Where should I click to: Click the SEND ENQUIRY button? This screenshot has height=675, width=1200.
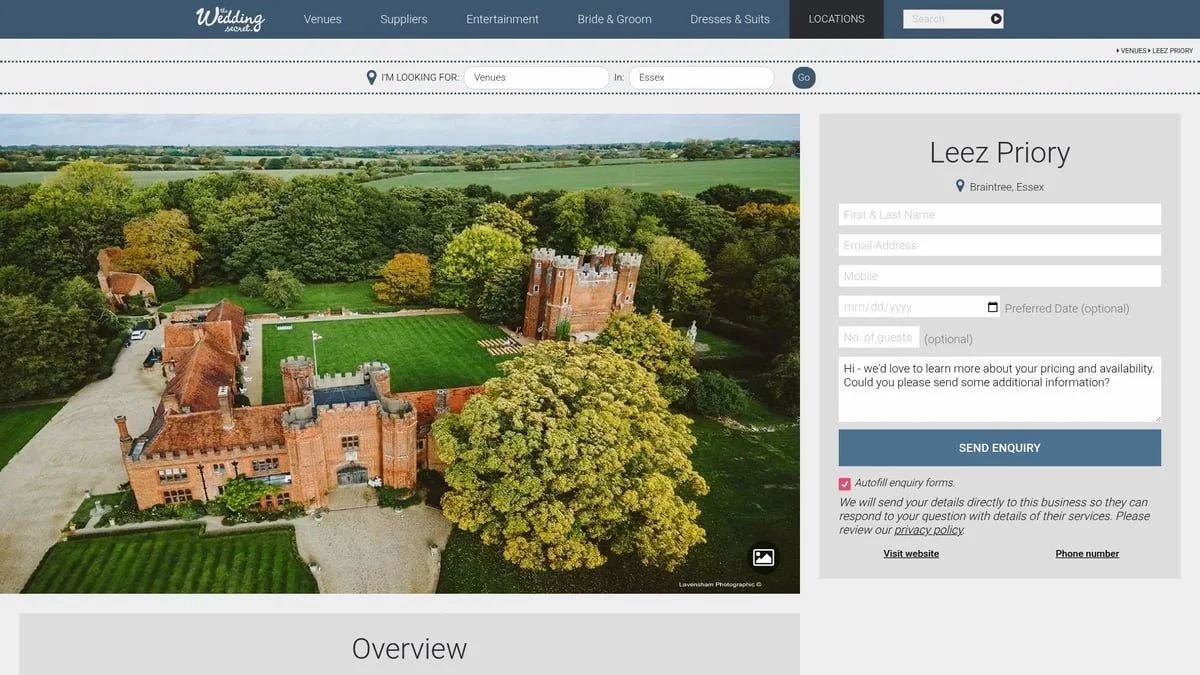[1000, 448]
